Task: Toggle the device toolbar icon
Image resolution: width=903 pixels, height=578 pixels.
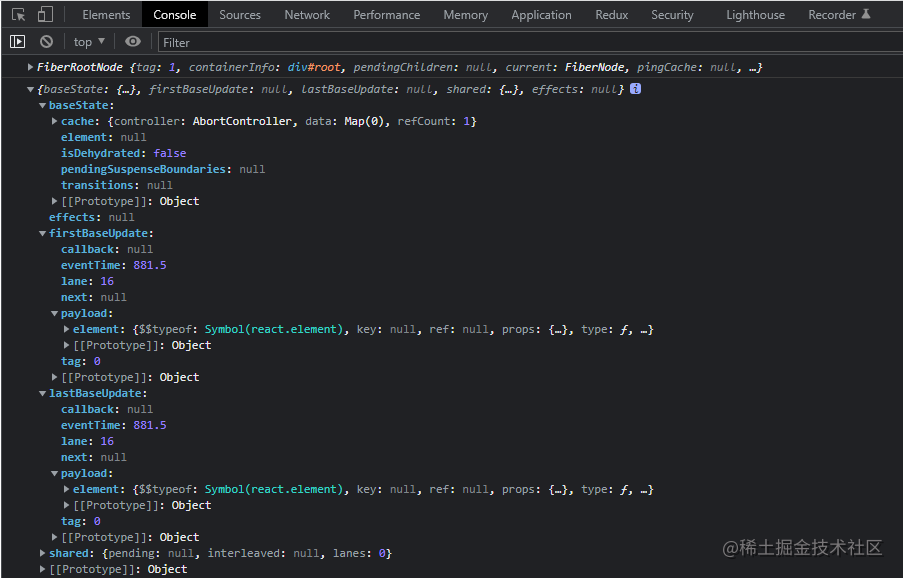Action: pos(45,14)
